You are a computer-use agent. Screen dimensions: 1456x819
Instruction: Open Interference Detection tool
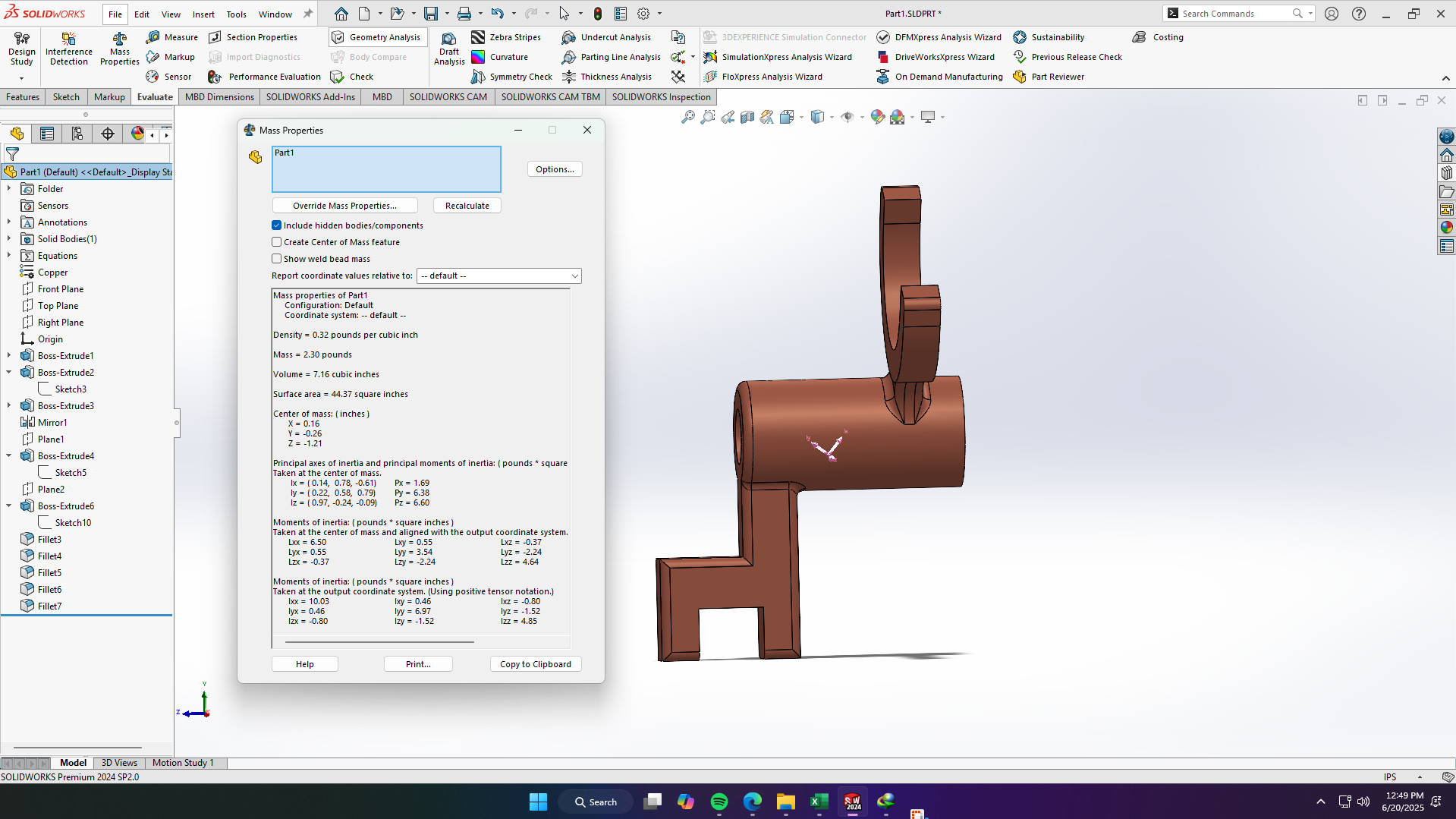click(69, 49)
